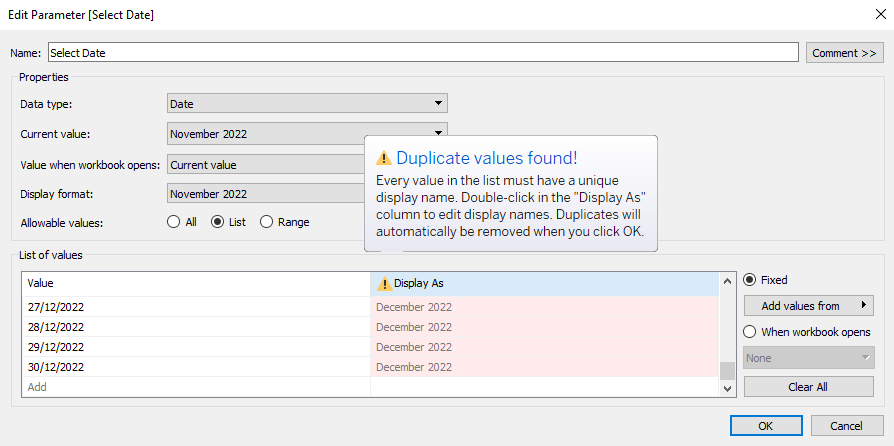
Task: Cancel the parameter edit
Action: [x=846, y=426]
